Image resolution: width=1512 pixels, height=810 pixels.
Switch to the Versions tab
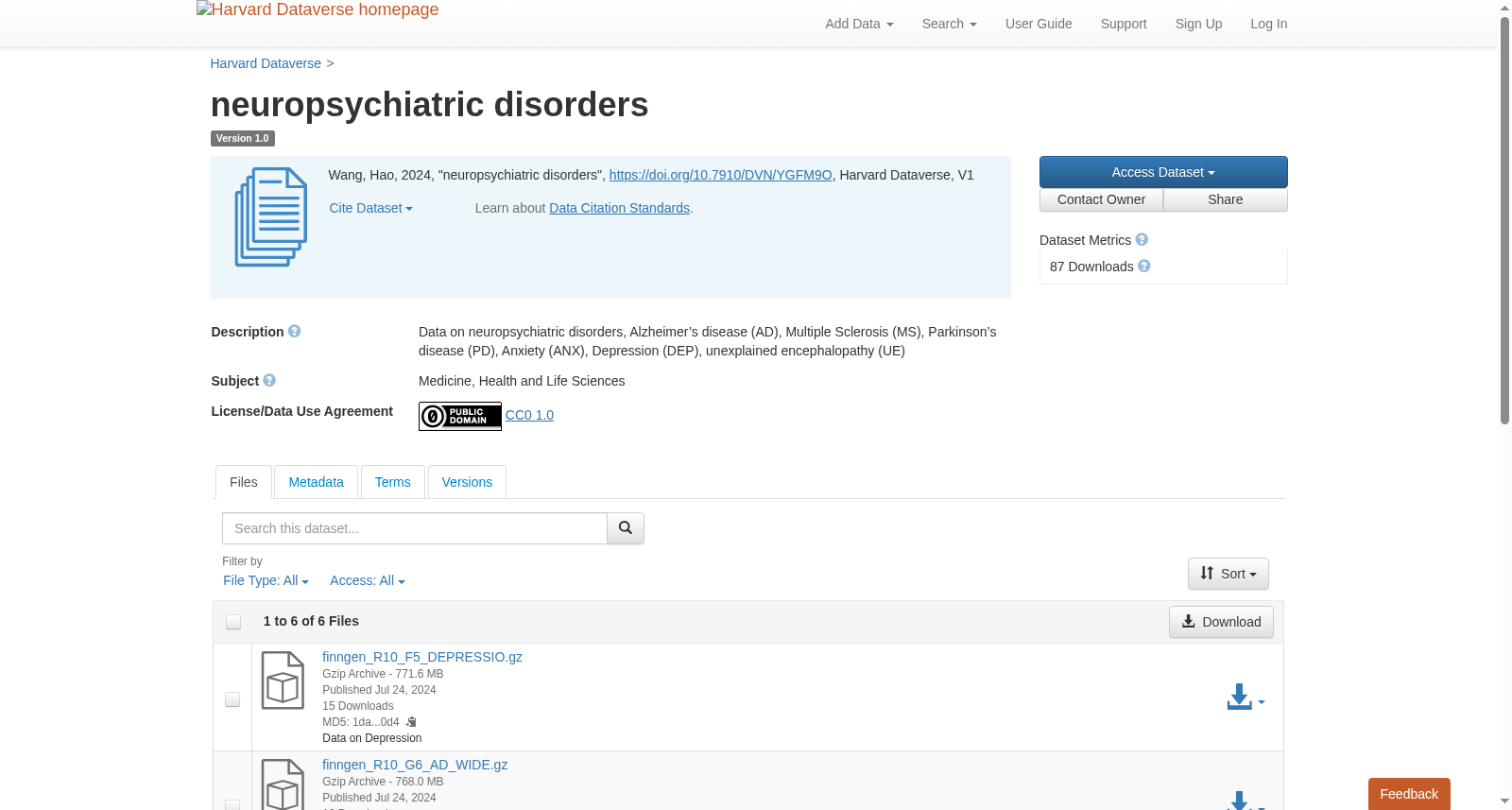pyautogui.click(x=467, y=482)
